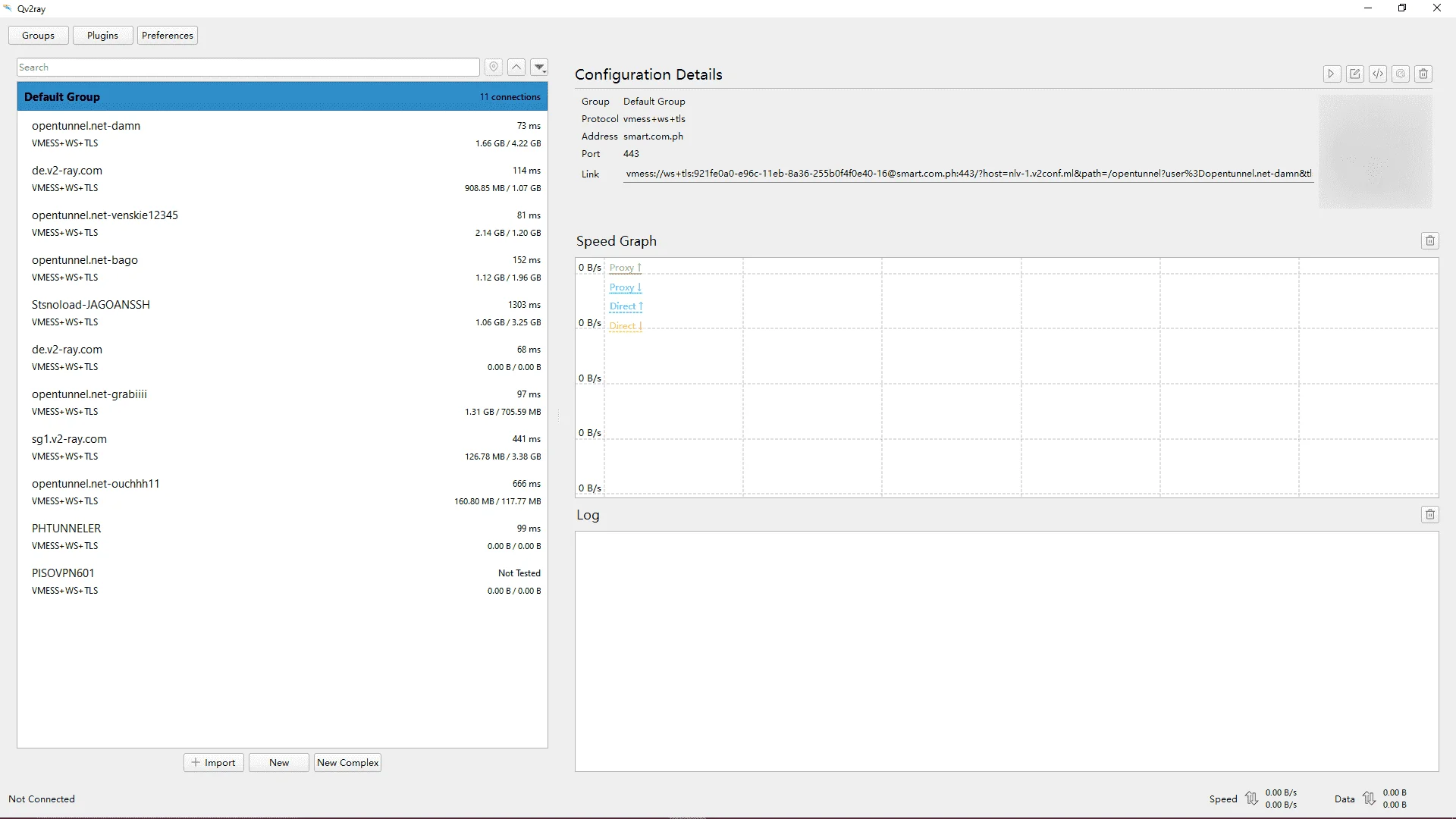1456x819 pixels.
Task: Click the New Complex button
Action: (x=348, y=763)
